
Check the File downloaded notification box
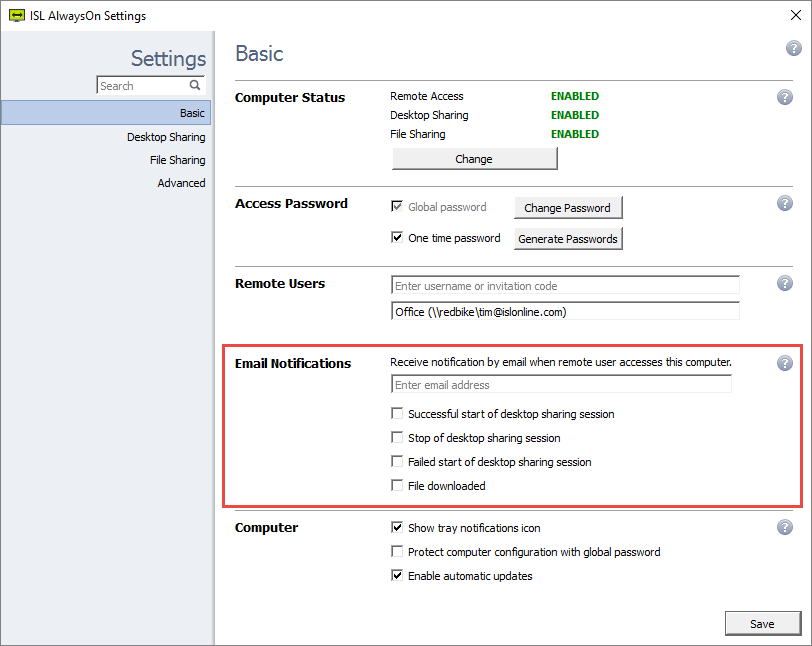398,486
